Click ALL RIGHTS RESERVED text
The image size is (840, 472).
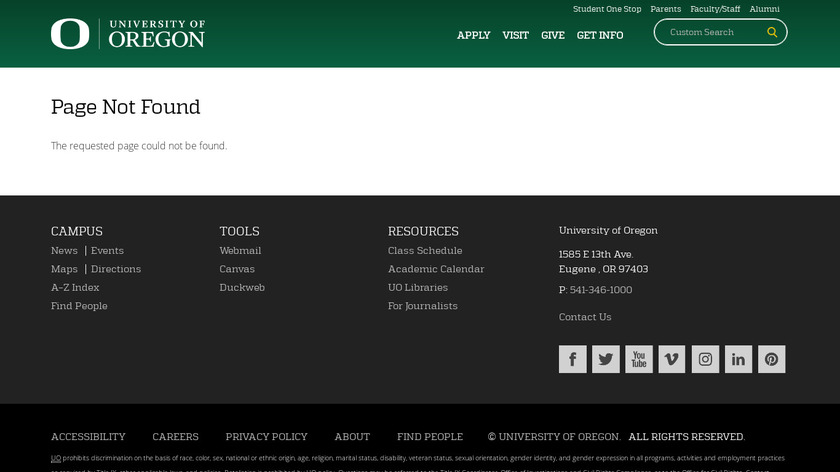[686, 437]
